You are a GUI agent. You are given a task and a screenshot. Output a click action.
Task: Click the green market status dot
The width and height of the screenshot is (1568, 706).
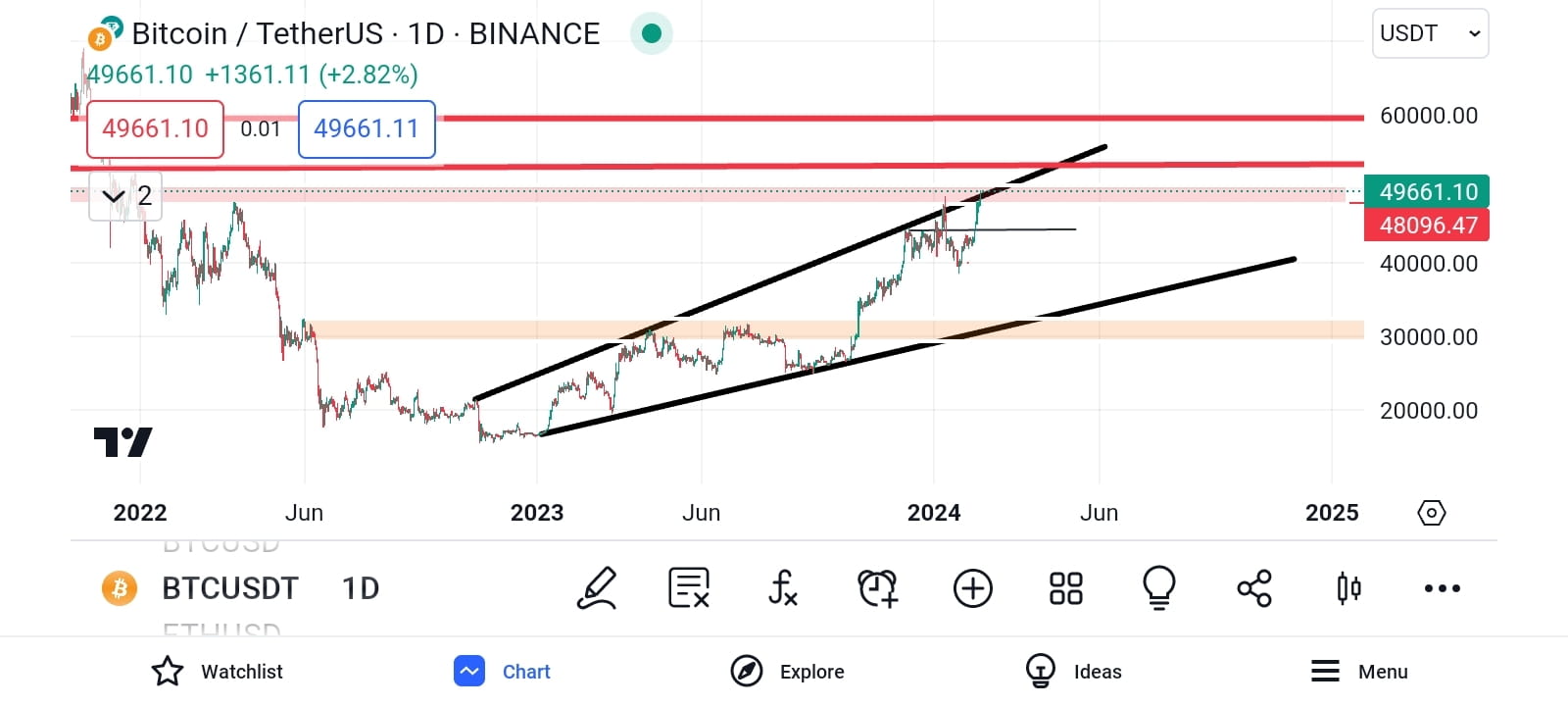(x=651, y=33)
